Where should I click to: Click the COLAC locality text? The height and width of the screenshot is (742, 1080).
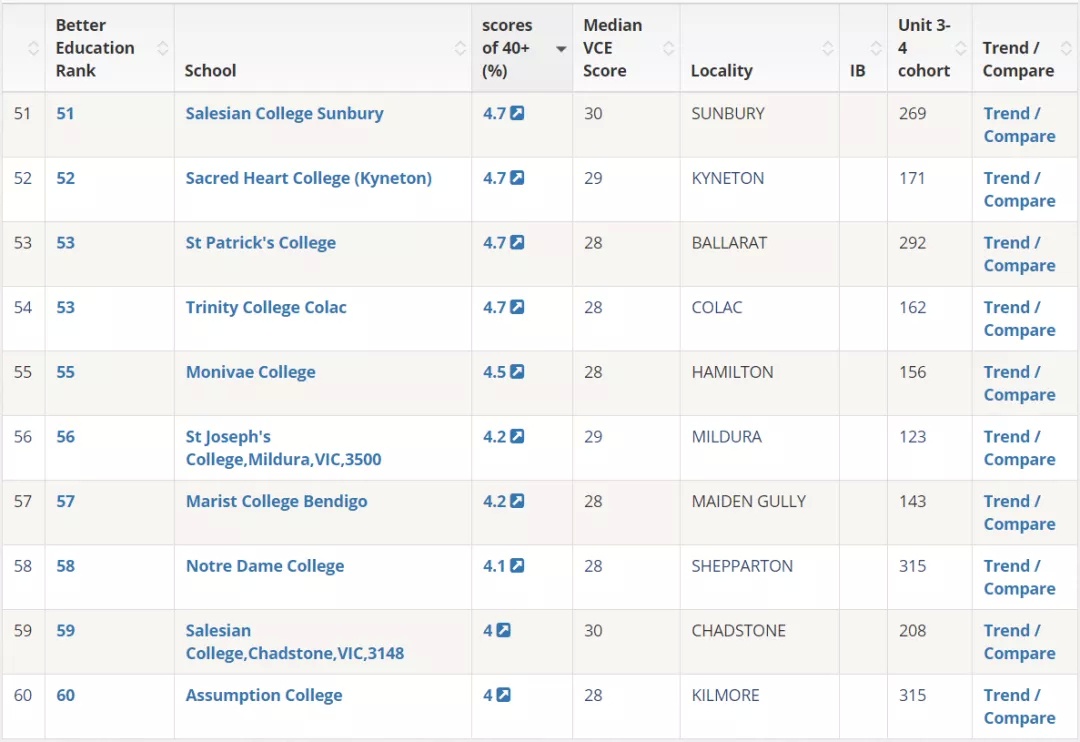pyautogui.click(x=717, y=308)
